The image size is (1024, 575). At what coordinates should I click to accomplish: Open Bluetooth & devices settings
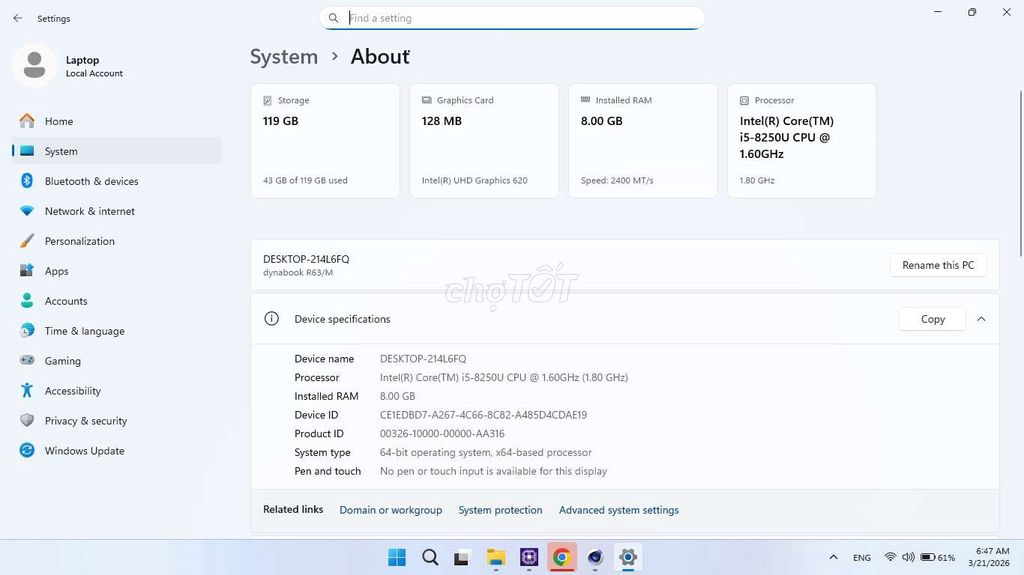117,181
